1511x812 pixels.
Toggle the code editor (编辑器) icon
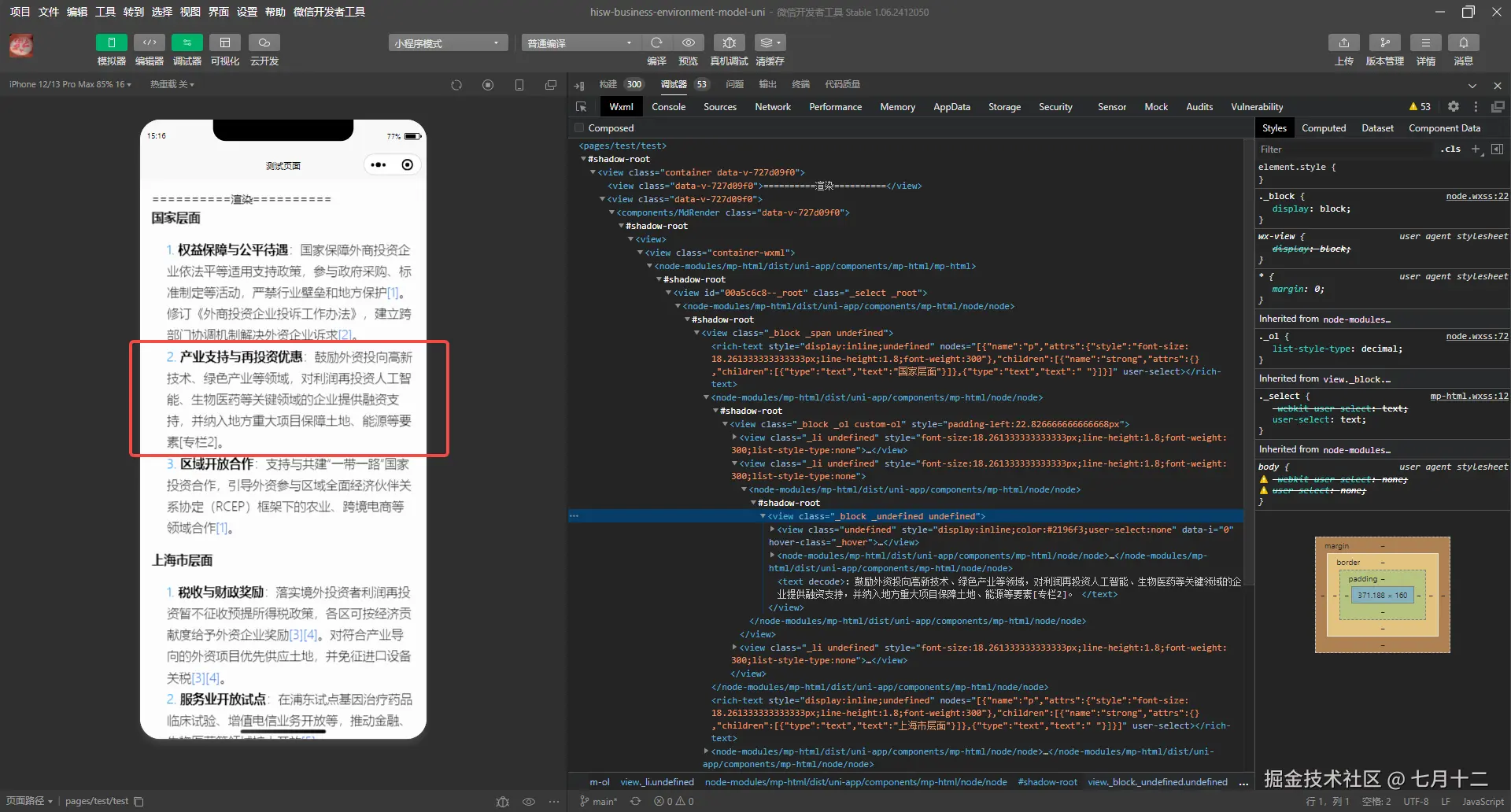tap(149, 42)
